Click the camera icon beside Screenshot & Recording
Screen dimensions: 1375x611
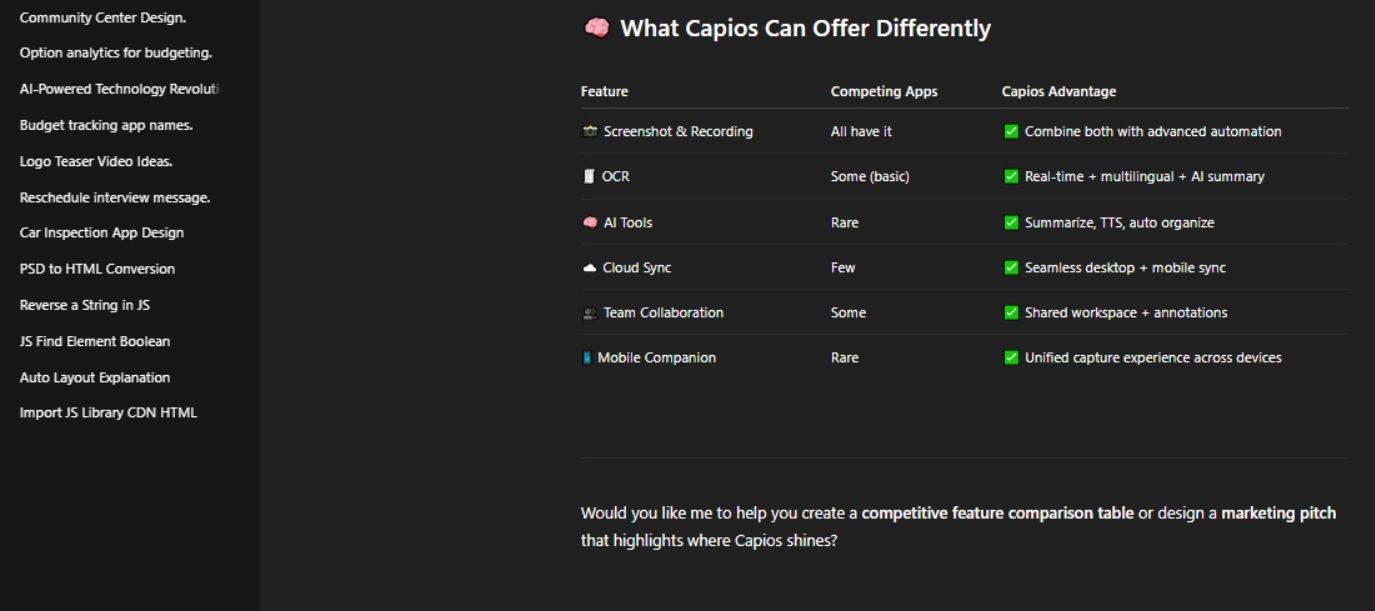[590, 131]
